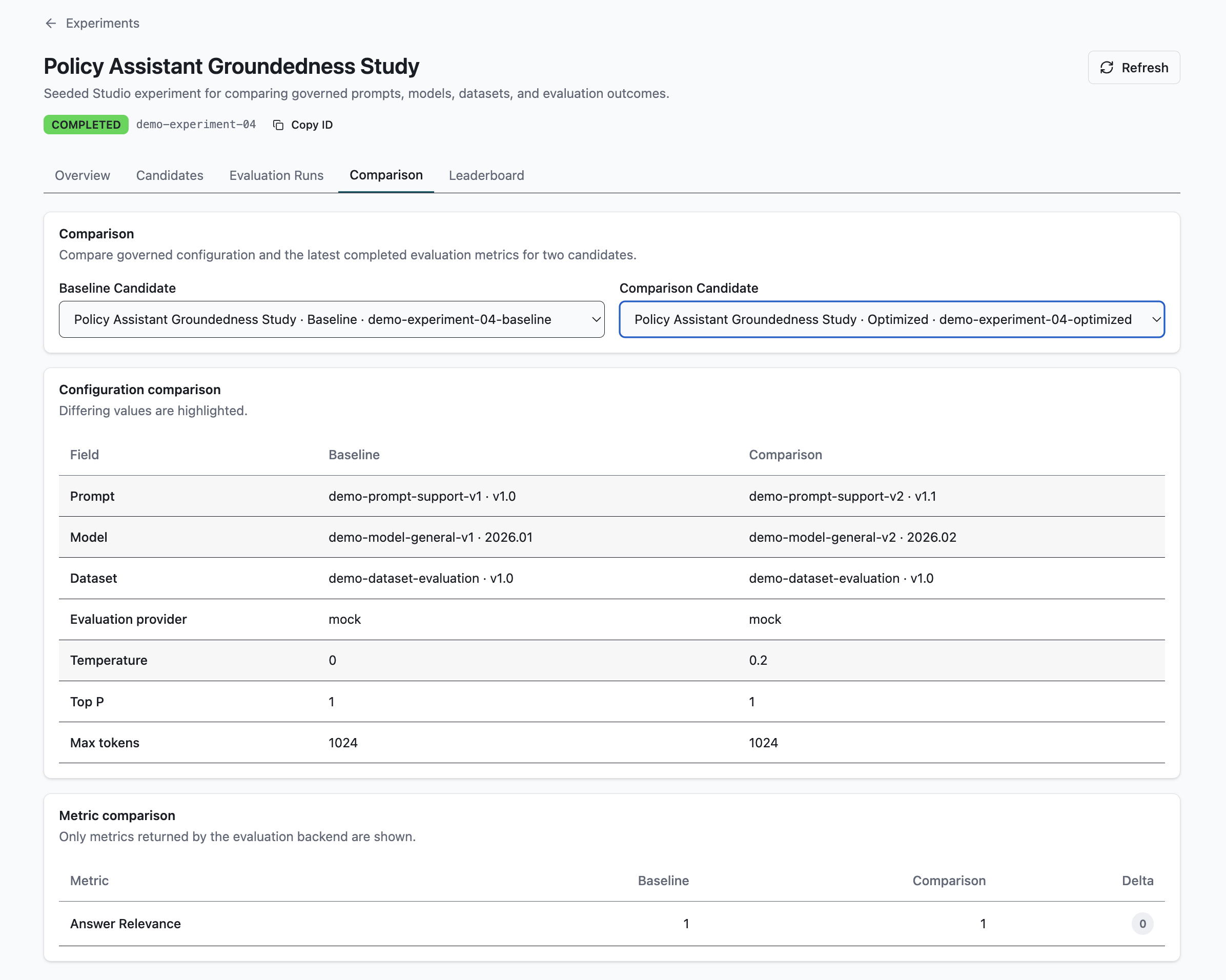This screenshot has height=980, width=1226.
Task: Click comparison temperature value 0.2
Action: tap(758, 660)
